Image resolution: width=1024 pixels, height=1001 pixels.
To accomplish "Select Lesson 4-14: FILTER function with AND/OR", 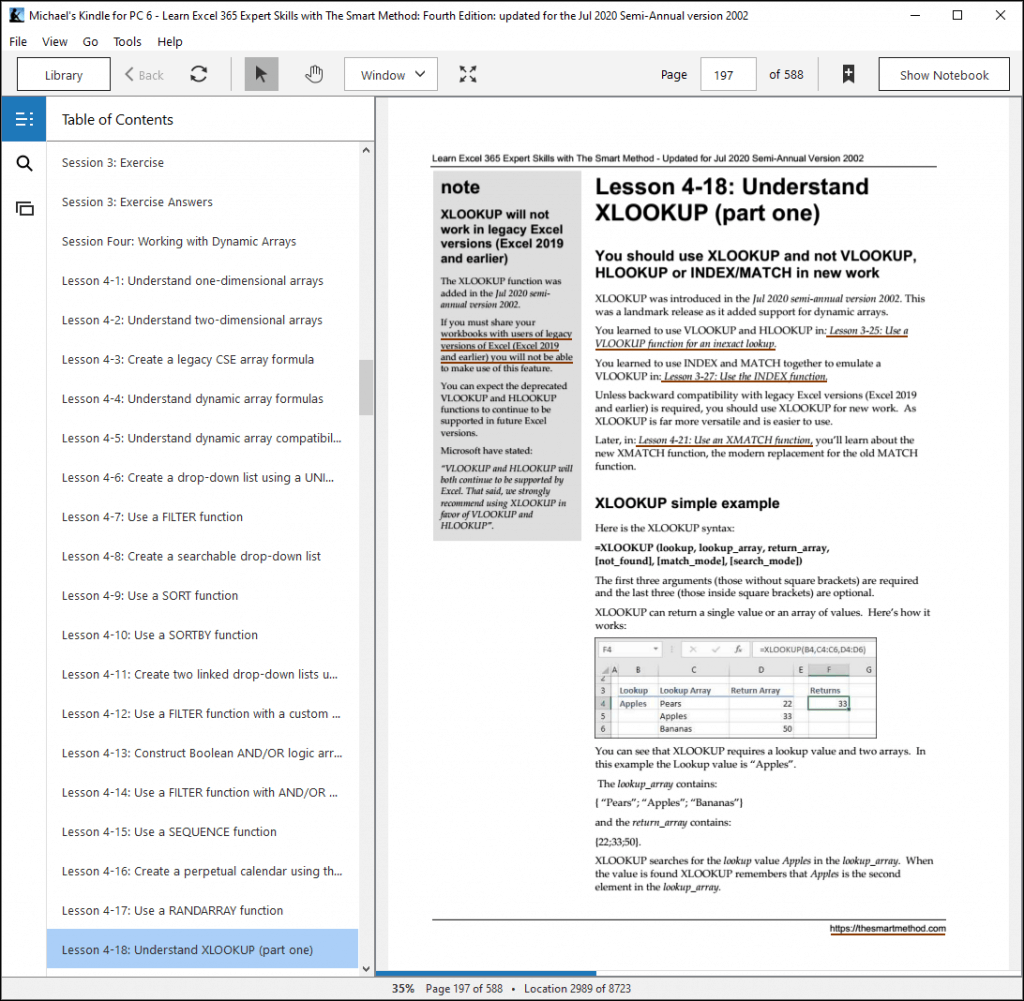I will pyautogui.click(x=202, y=792).
